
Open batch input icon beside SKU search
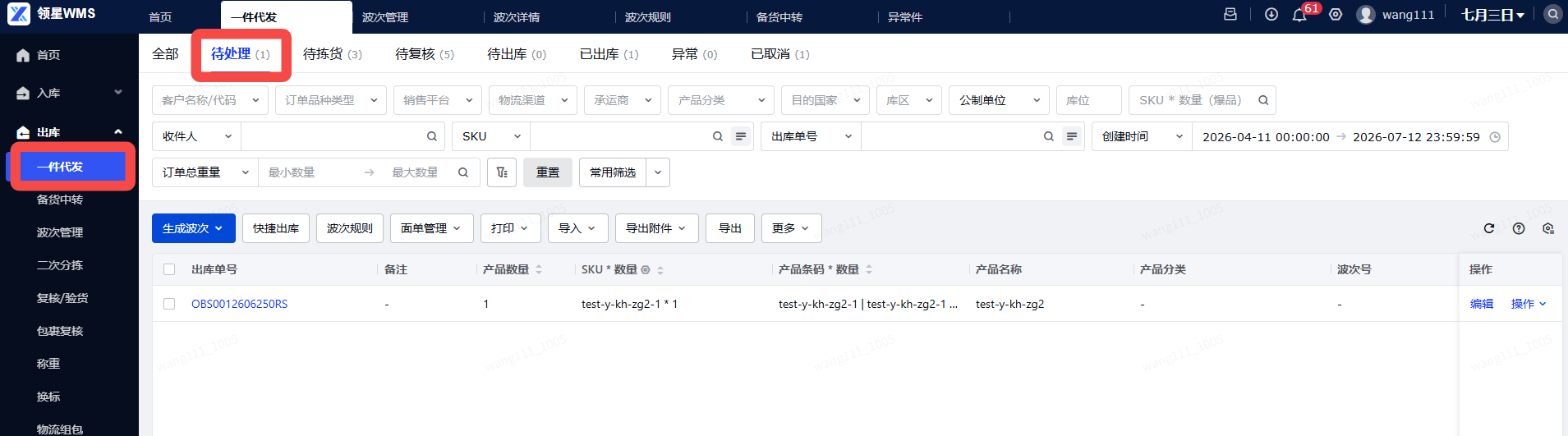741,136
